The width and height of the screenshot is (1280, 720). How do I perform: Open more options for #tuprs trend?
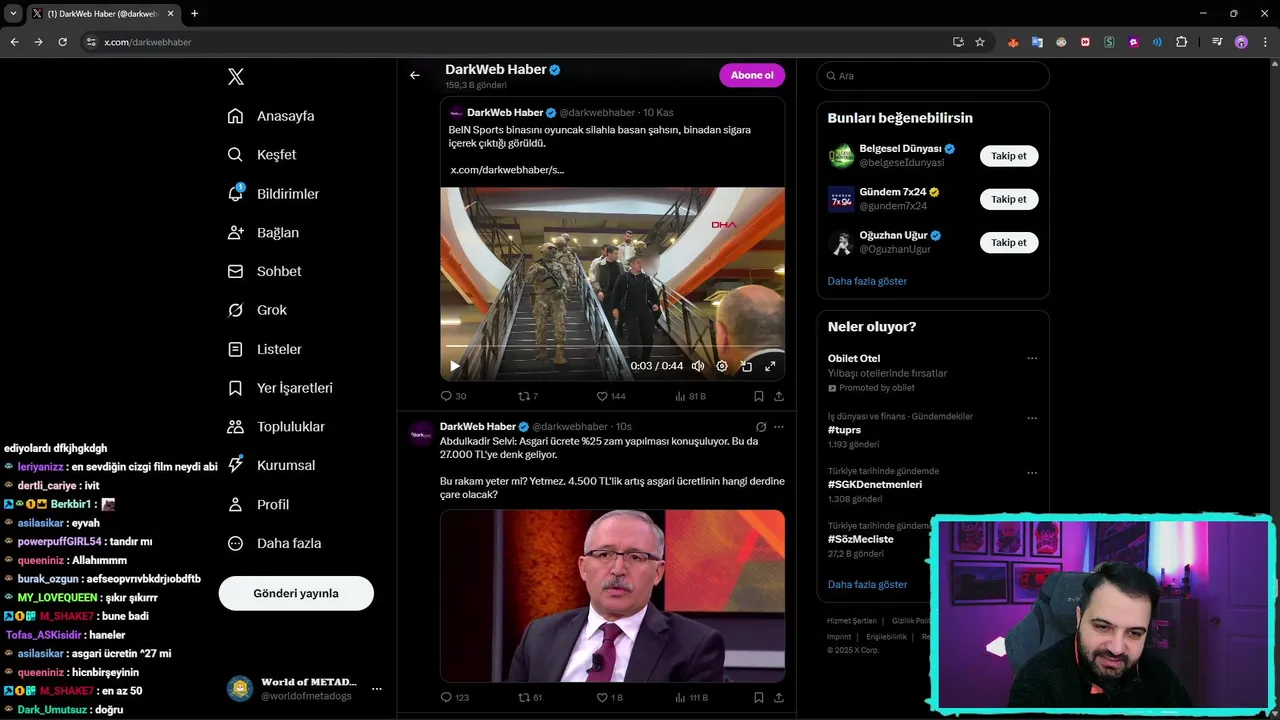click(1032, 418)
